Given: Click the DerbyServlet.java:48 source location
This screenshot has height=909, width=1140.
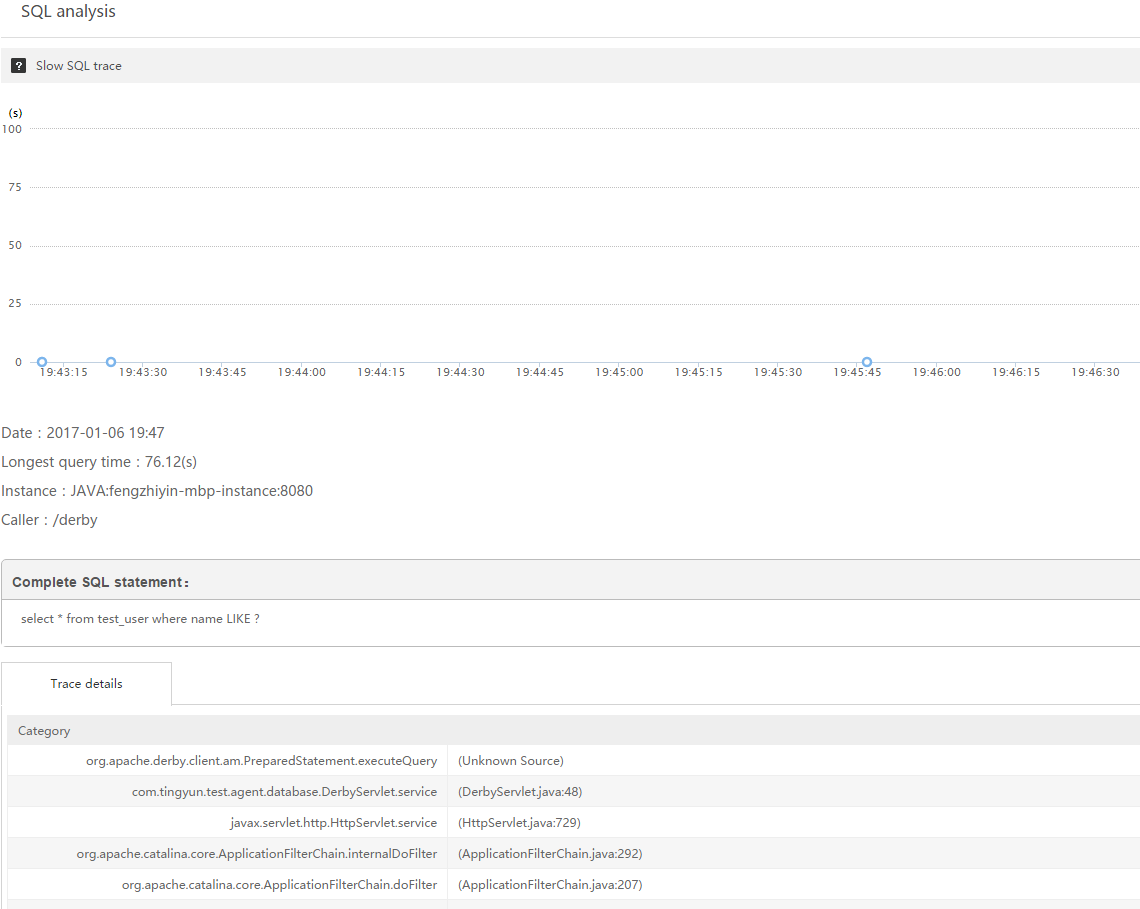Looking at the screenshot, I should [x=520, y=792].
